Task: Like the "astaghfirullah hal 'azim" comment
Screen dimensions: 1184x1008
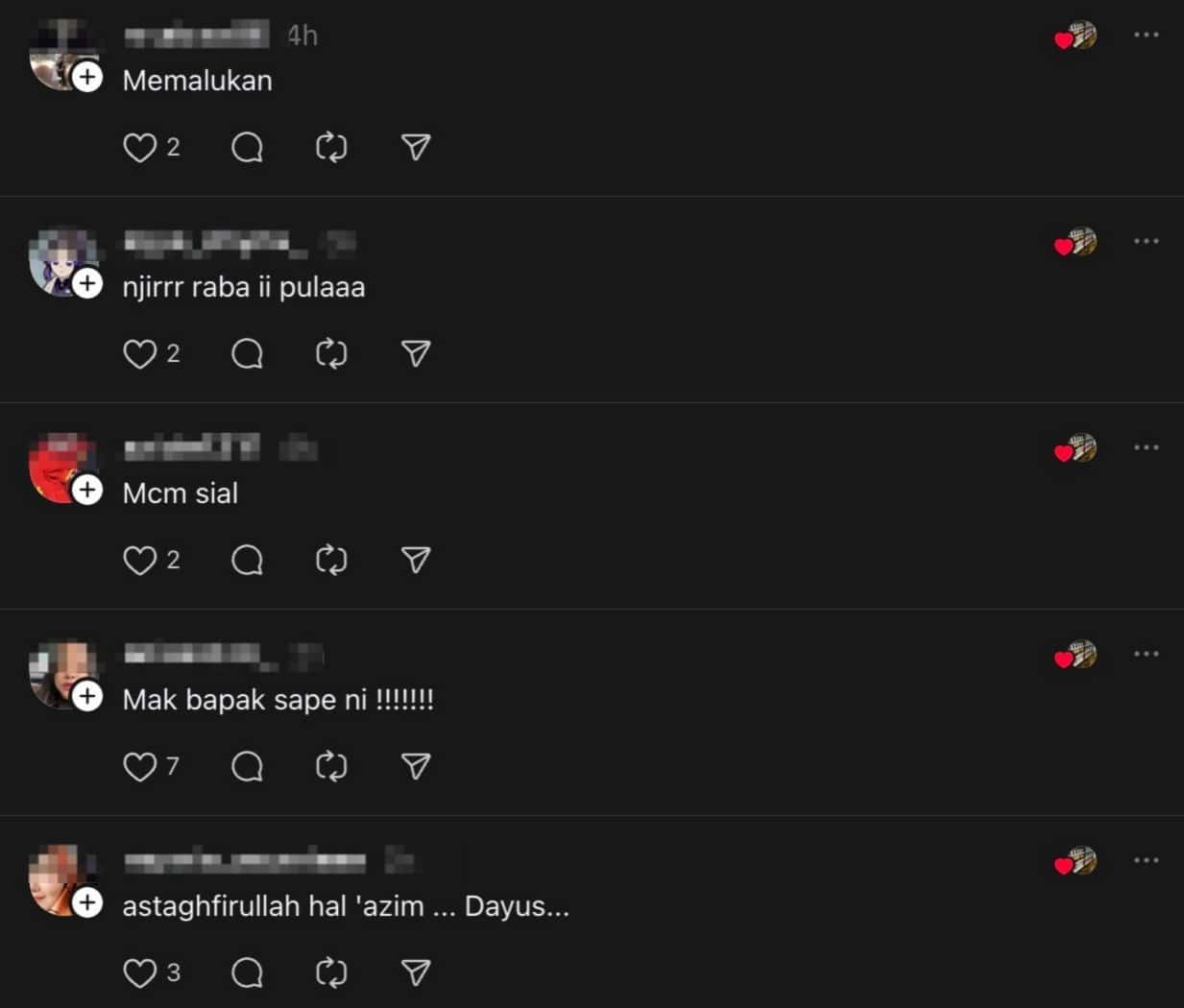Action: pos(140,972)
